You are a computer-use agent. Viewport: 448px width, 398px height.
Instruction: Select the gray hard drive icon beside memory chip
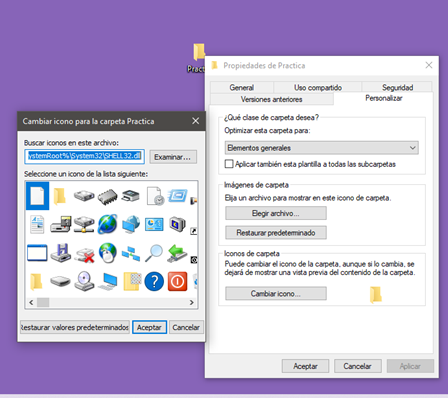84,195
